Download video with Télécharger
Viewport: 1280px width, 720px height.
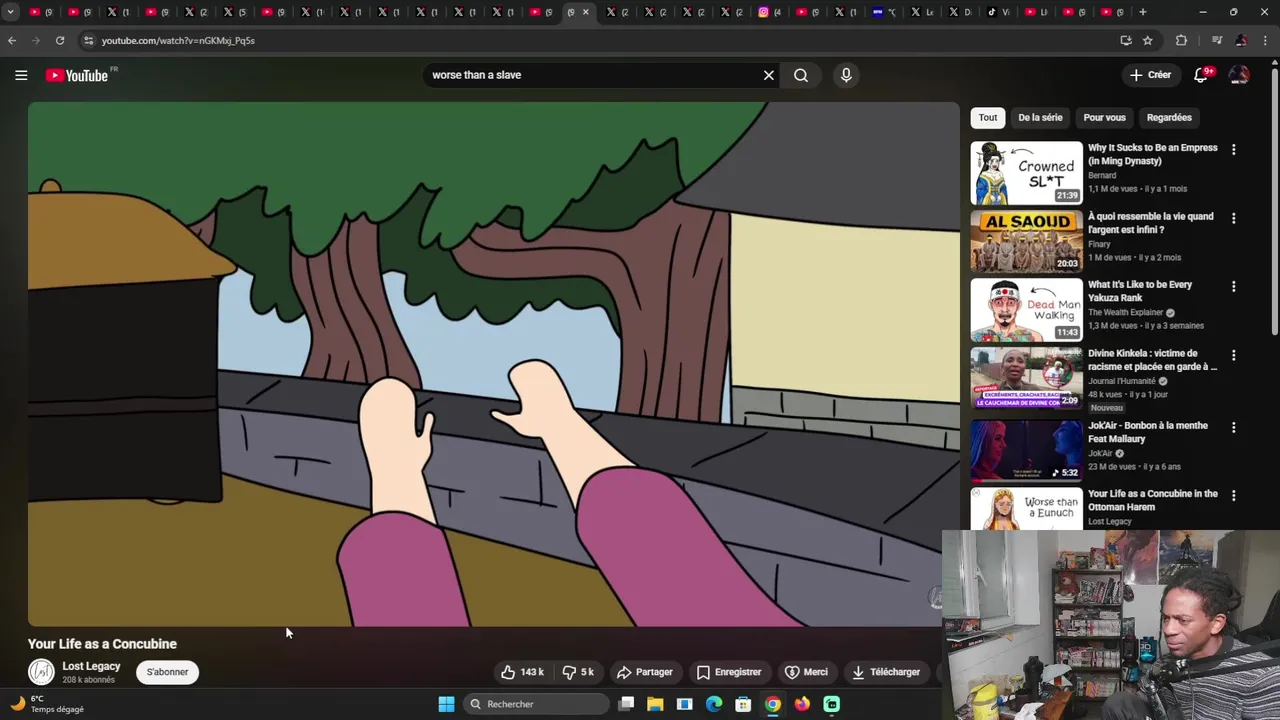(886, 672)
